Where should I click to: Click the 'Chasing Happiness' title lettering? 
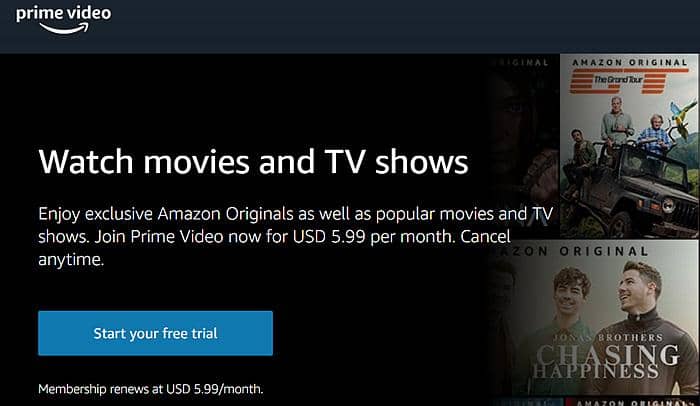click(606, 362)
